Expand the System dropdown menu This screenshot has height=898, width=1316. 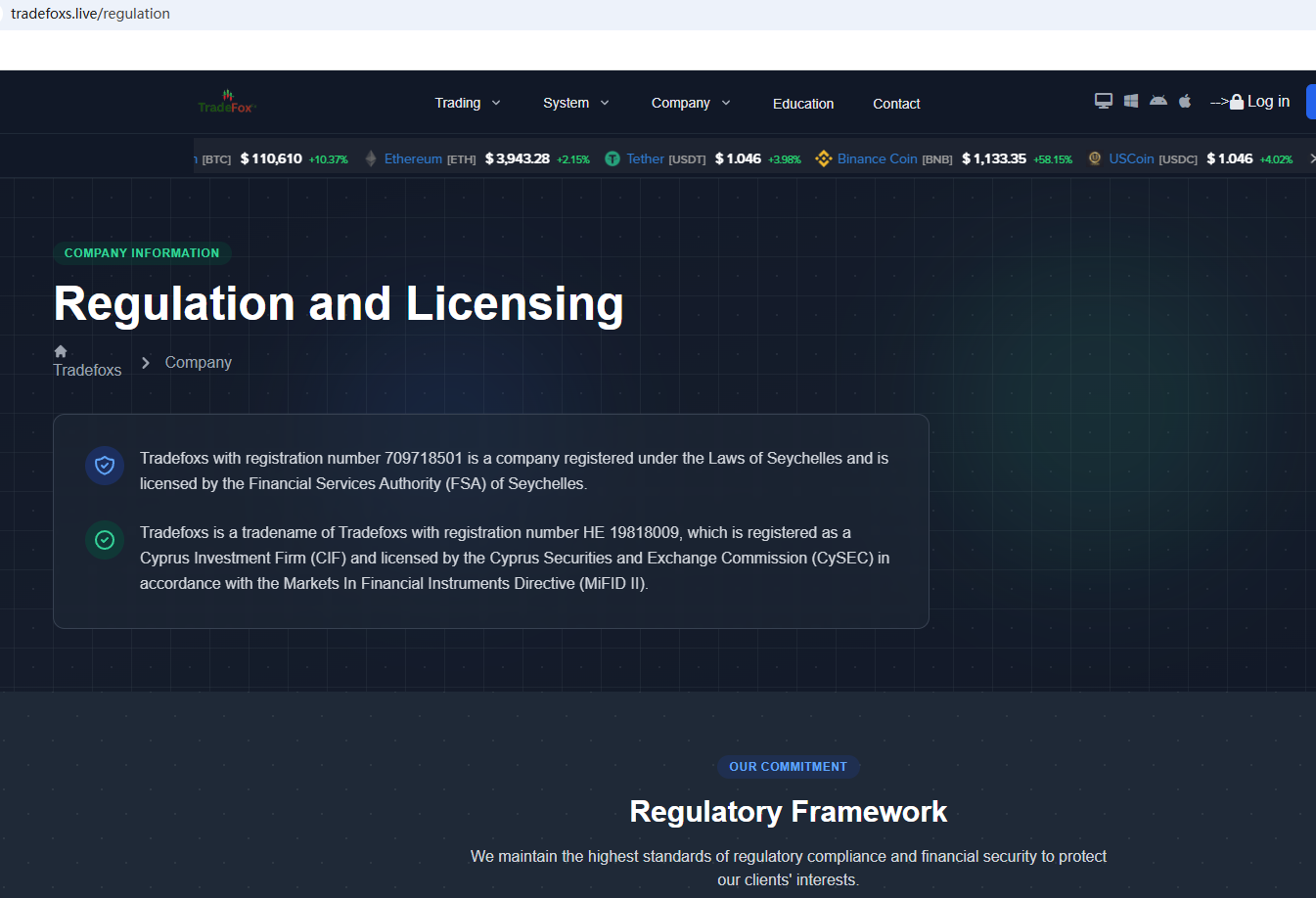(x=575, y=103)
